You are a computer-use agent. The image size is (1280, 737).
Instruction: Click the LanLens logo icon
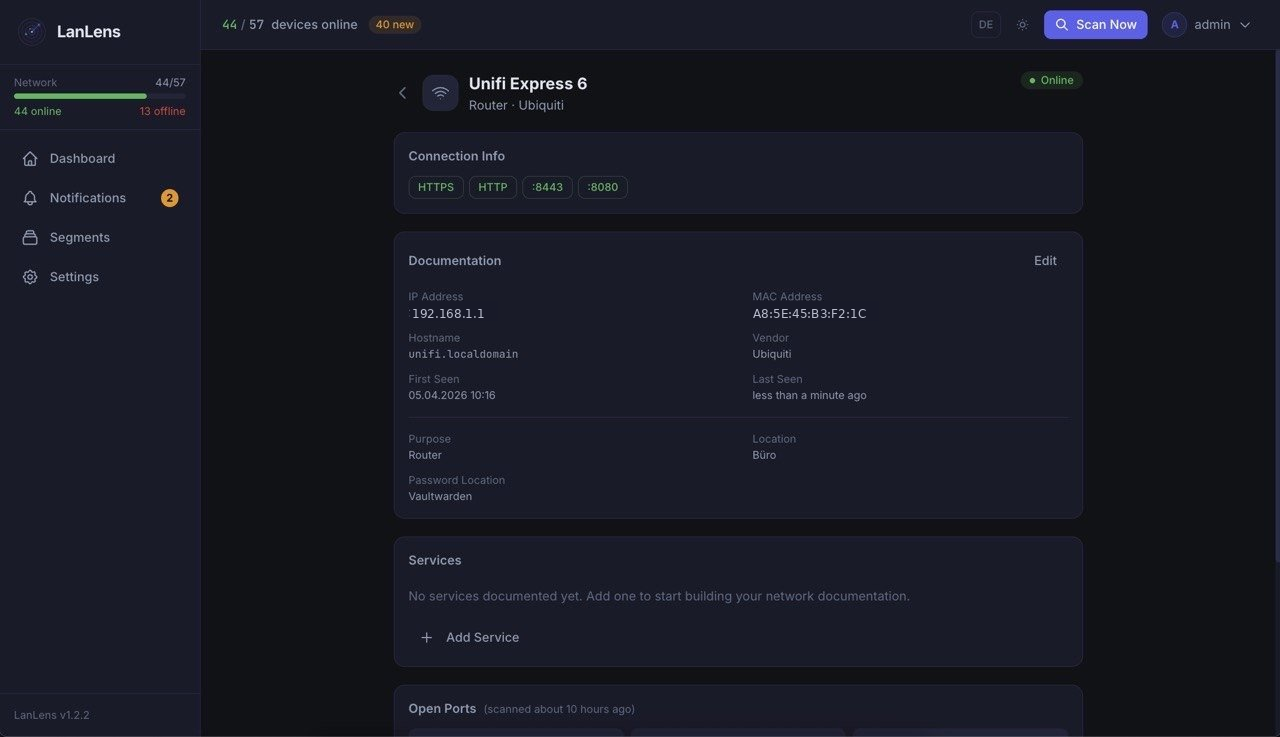(32, 32)
